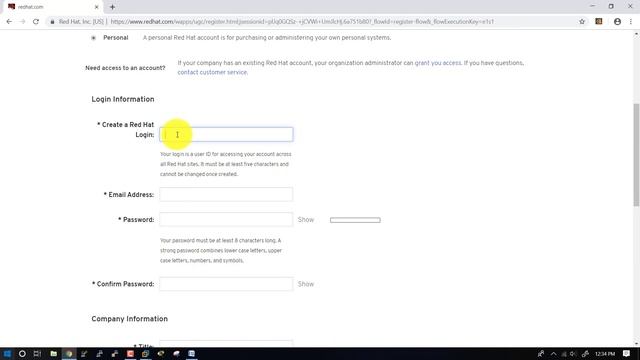The height and width of the screenshot is (360, 640).
Task: Click the Confirm Password input field
Action: [x=226, y=284]
